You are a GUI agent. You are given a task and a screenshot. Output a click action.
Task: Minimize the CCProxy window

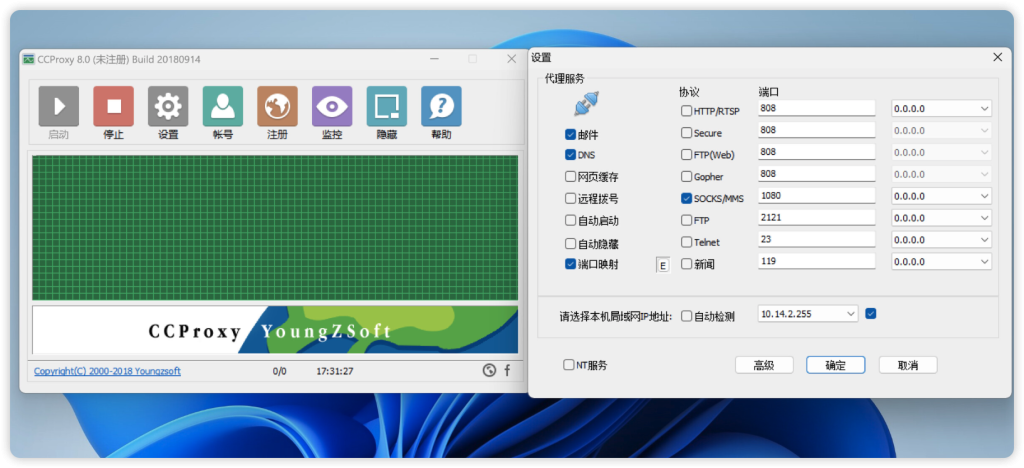pyautogui.click(x=434, y=59)
